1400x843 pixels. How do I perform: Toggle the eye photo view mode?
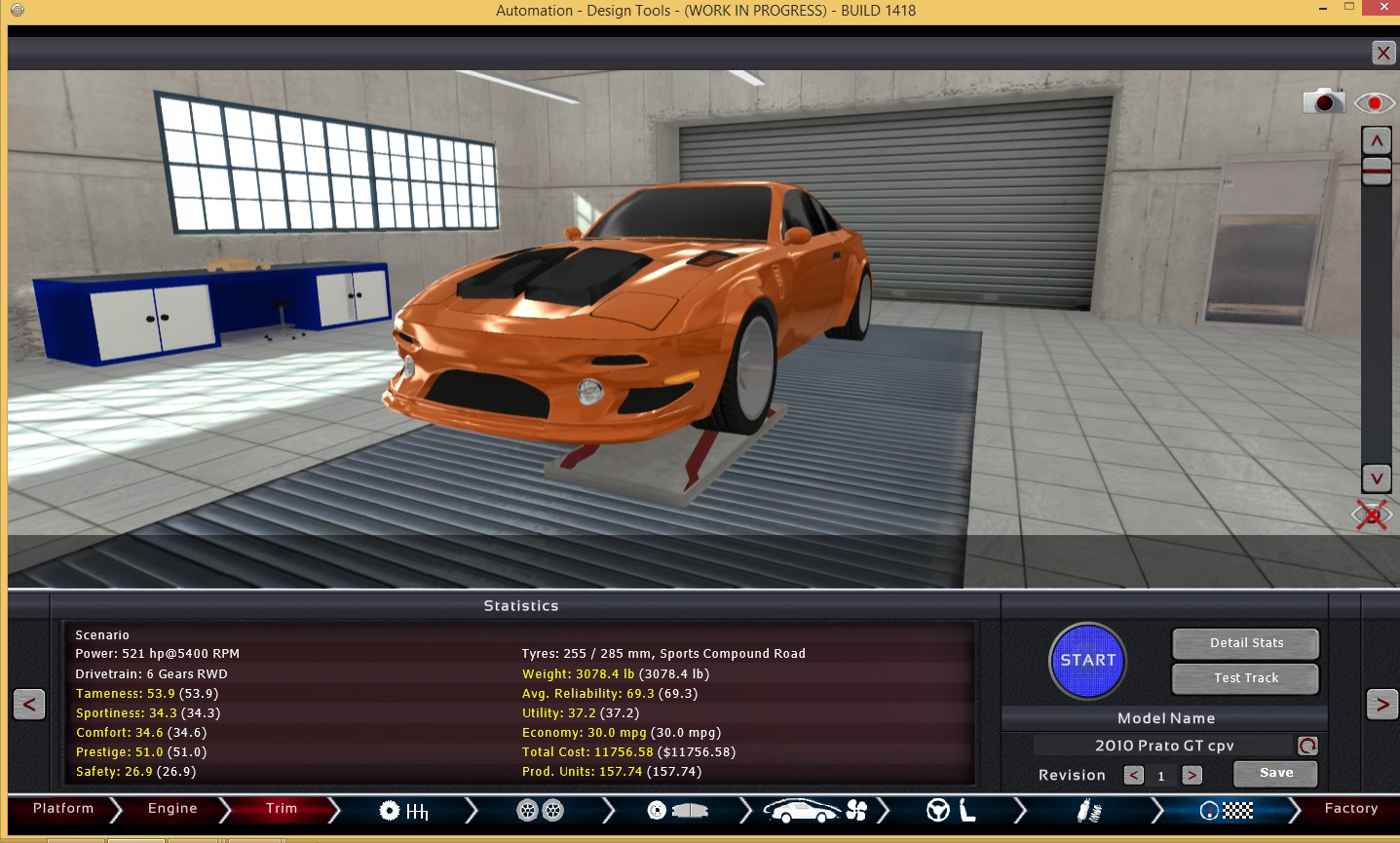[1374, 100]
